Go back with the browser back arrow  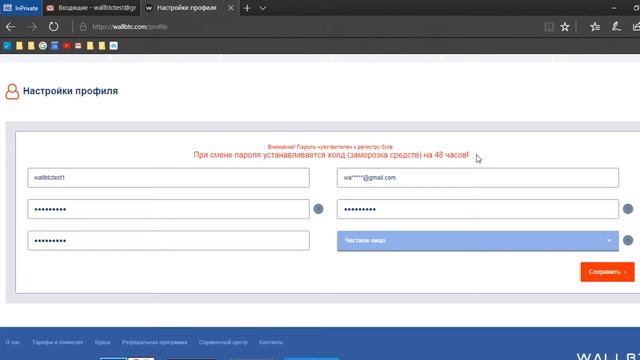[x=10, y=27]
